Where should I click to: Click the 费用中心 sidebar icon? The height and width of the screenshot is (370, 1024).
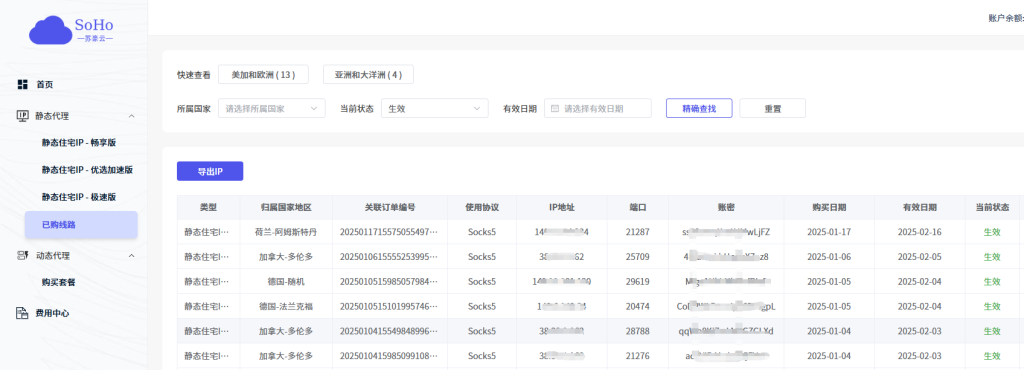tap(23, 313)
